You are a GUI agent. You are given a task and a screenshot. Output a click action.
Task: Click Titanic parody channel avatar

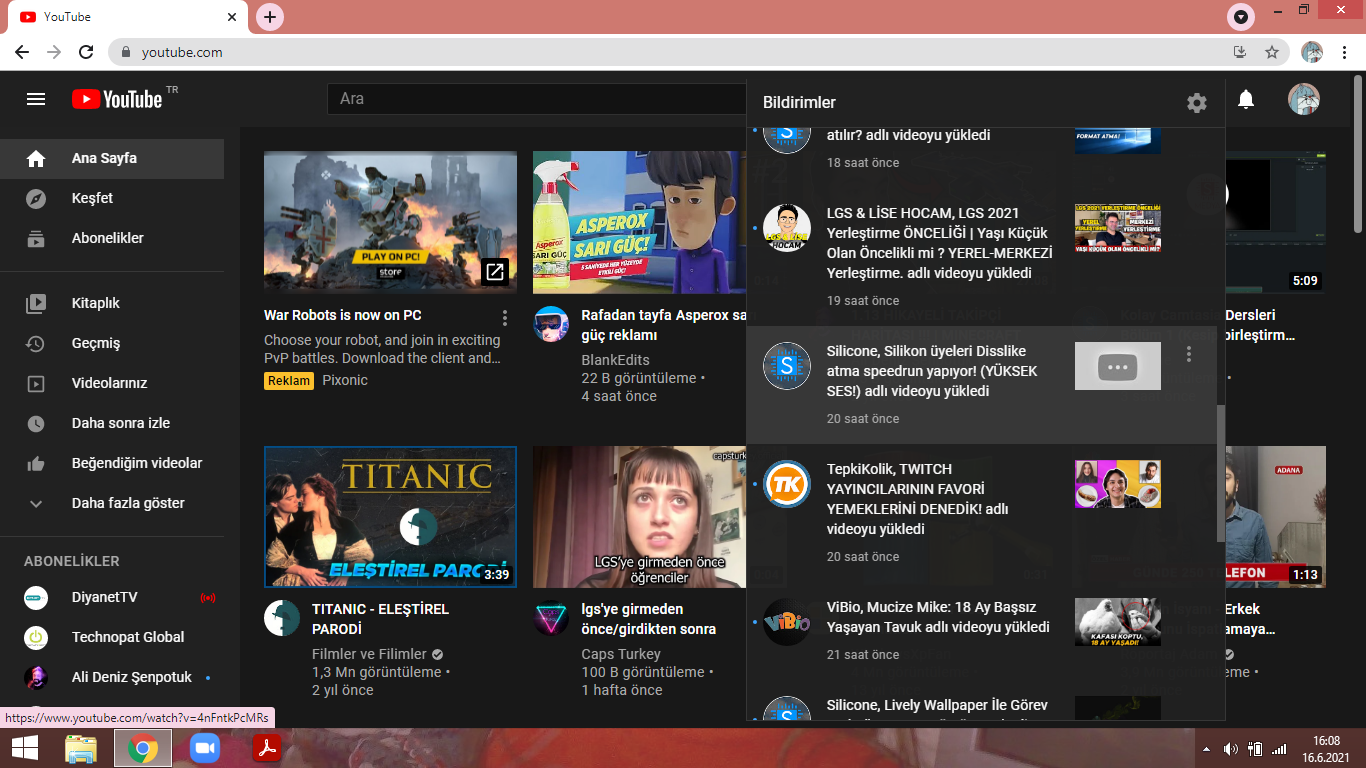point(282,618)
